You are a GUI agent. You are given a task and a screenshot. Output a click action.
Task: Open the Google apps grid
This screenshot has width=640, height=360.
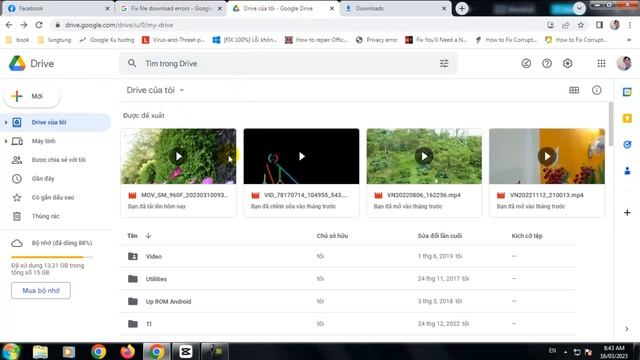(x=601, y=63)
